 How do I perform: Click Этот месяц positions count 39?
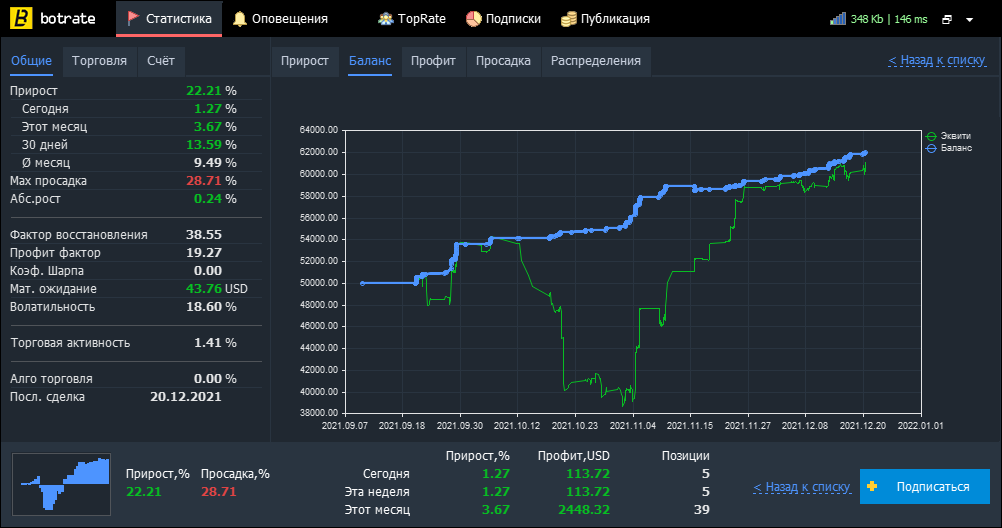click(x=702, y=509)
